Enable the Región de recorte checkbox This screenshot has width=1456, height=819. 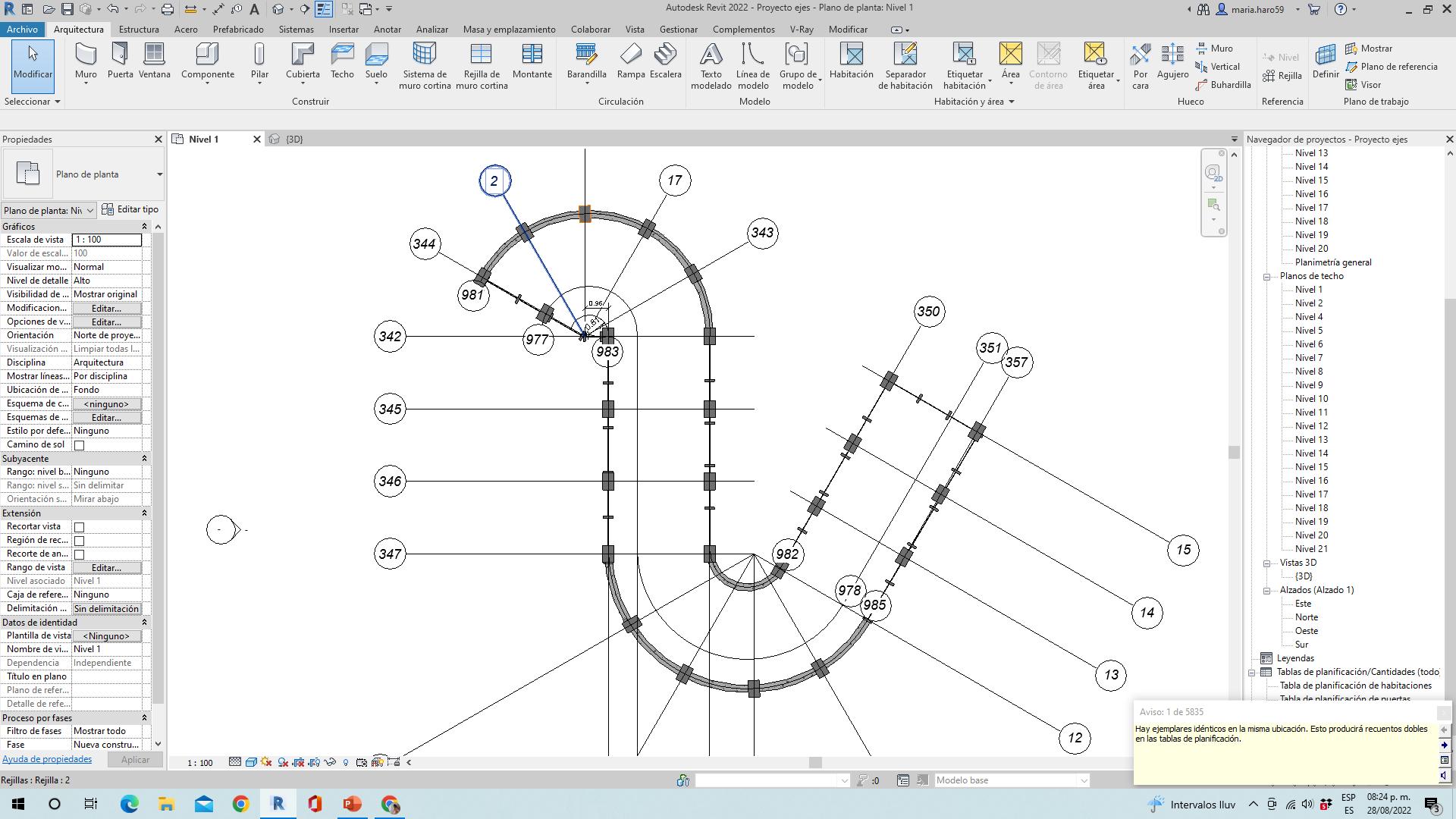point(79,541)
